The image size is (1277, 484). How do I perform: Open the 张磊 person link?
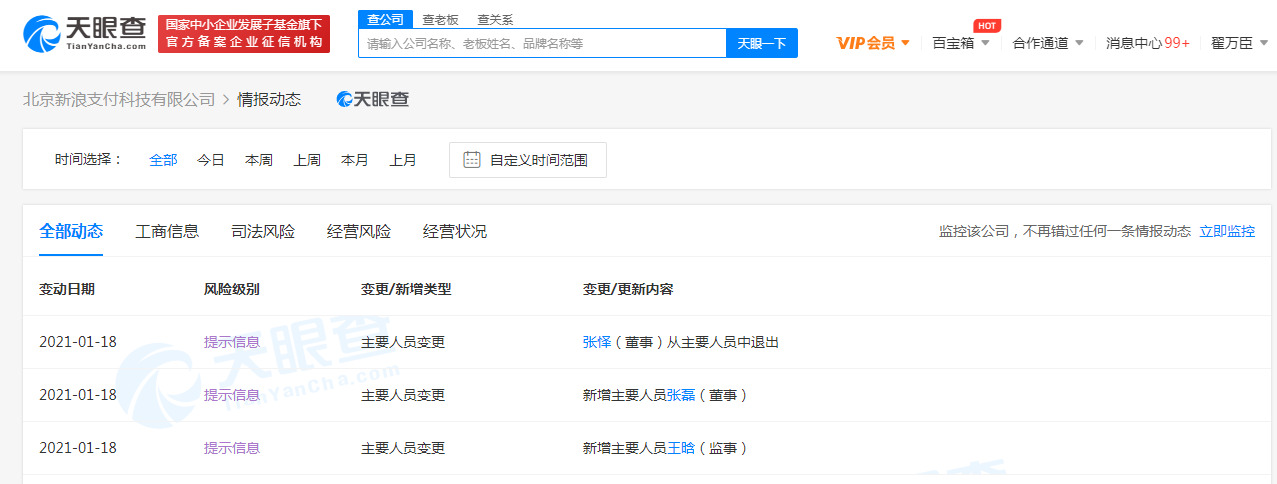pyautogui.click(x=681, y=395)
